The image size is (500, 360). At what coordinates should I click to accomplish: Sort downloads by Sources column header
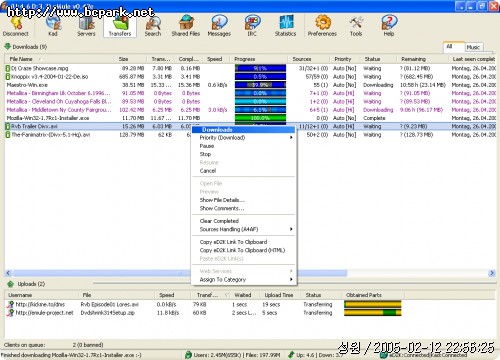tap(309, 59)
